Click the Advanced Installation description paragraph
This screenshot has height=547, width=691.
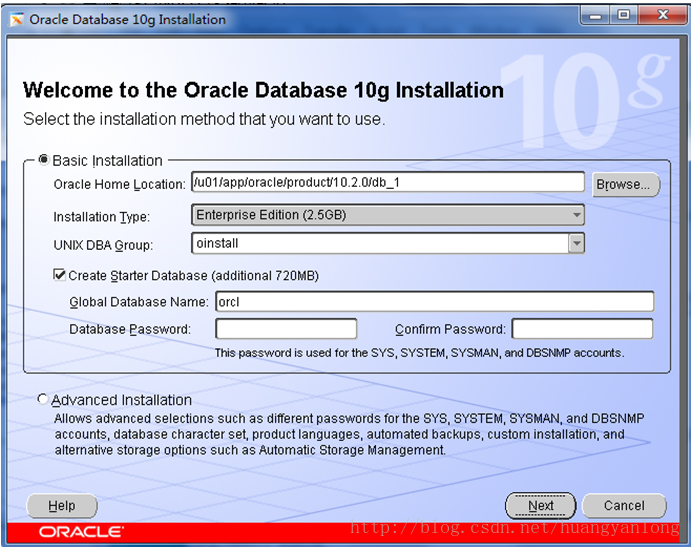pos(349,434)
